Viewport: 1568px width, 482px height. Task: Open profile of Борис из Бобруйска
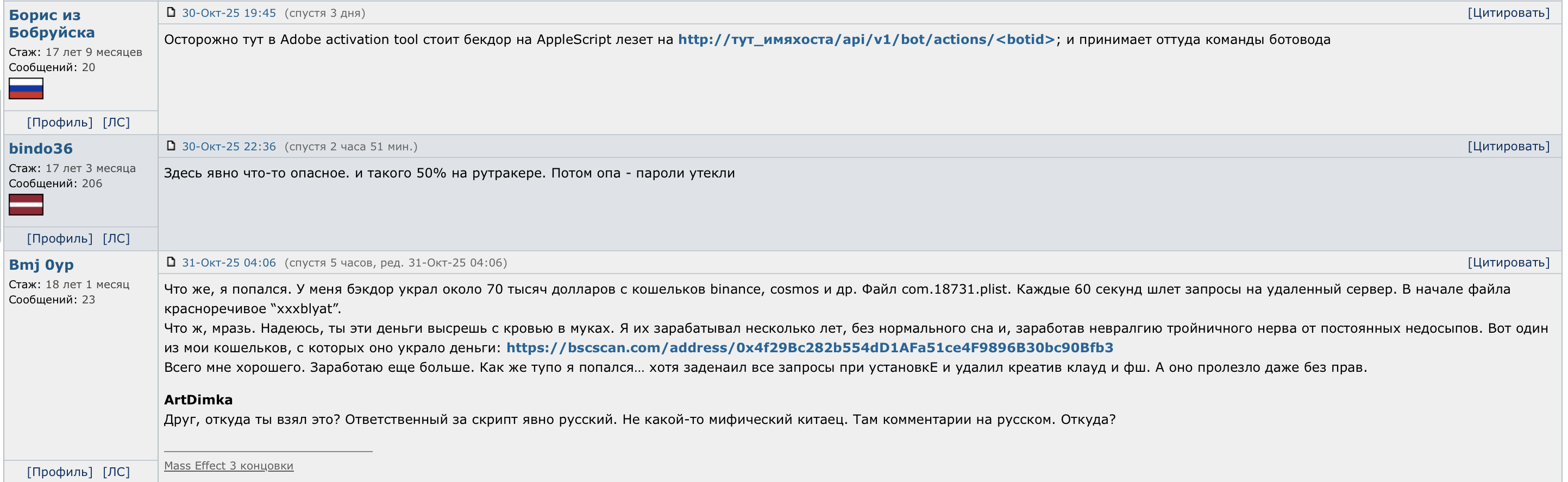(x=60, y=122)
